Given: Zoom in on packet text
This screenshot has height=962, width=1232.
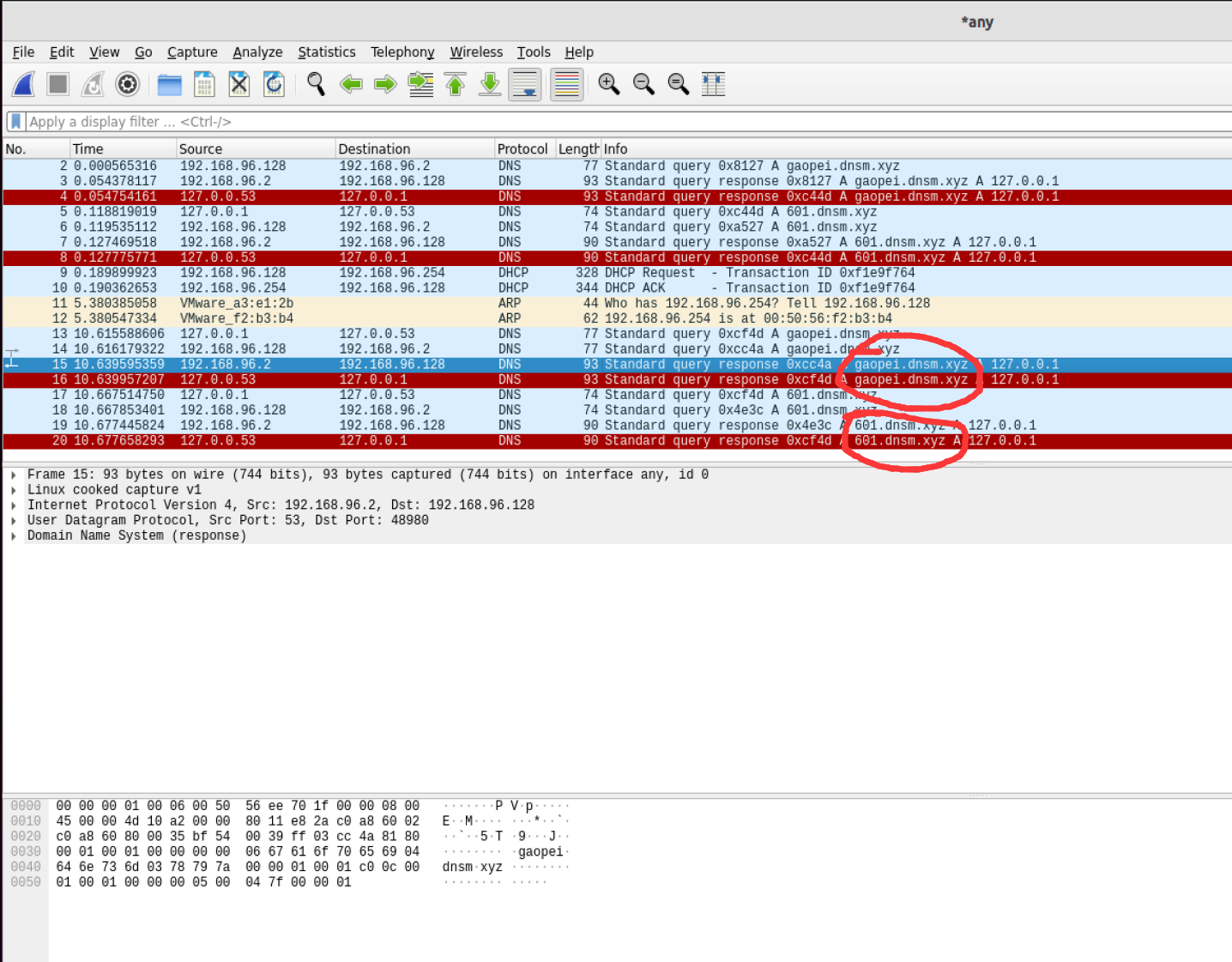Looking at the screenshot, I should pyautogui.click(x=609, y=84).
